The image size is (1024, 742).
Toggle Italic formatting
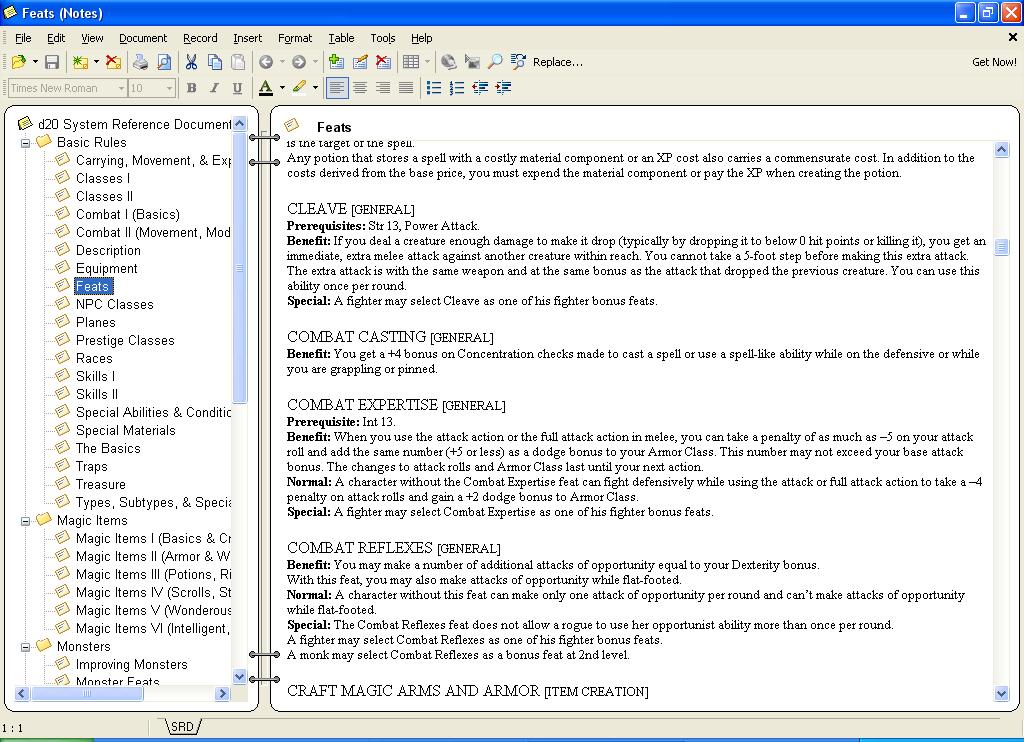click(x=214, y=88)
